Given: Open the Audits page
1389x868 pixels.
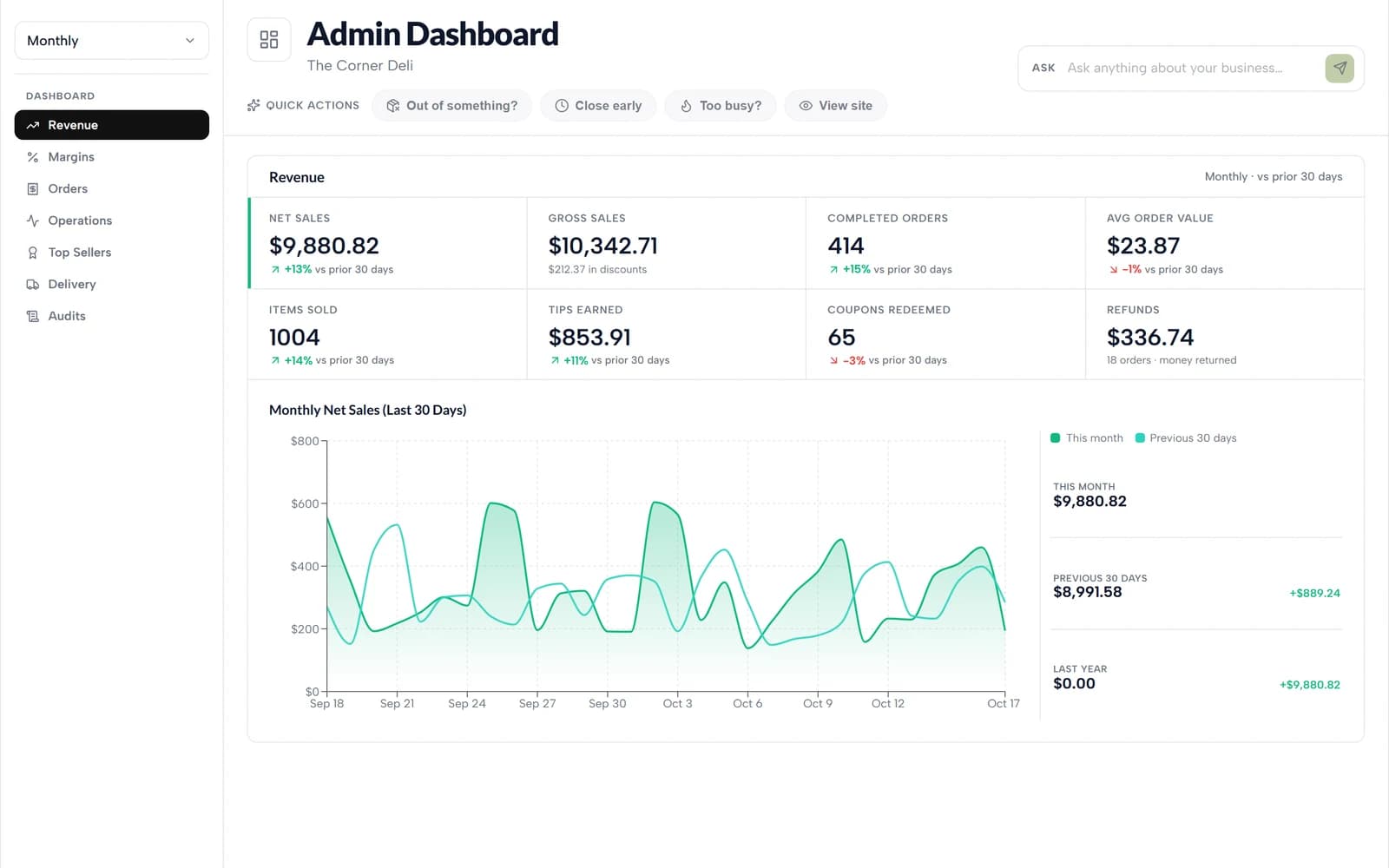Looking at the screenshot, I should (x=112, y=316).
